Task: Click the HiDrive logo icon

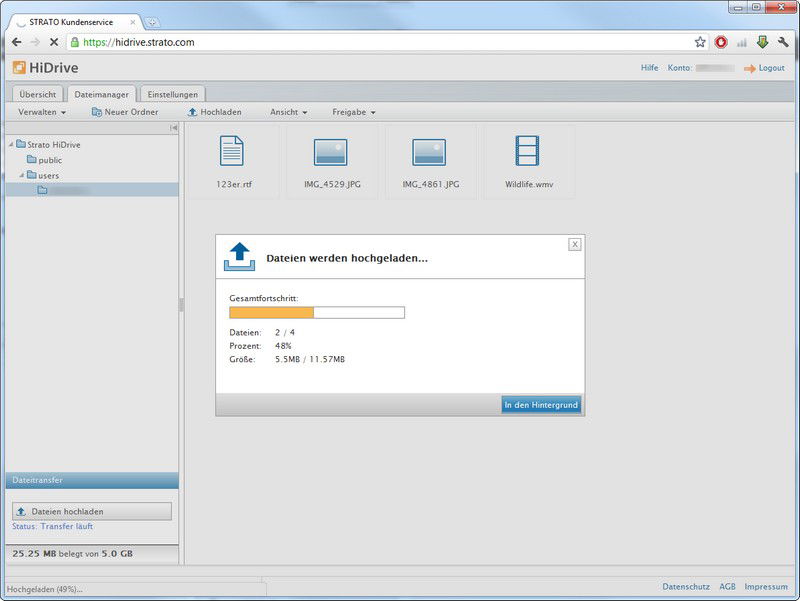Action: (19, 67)
